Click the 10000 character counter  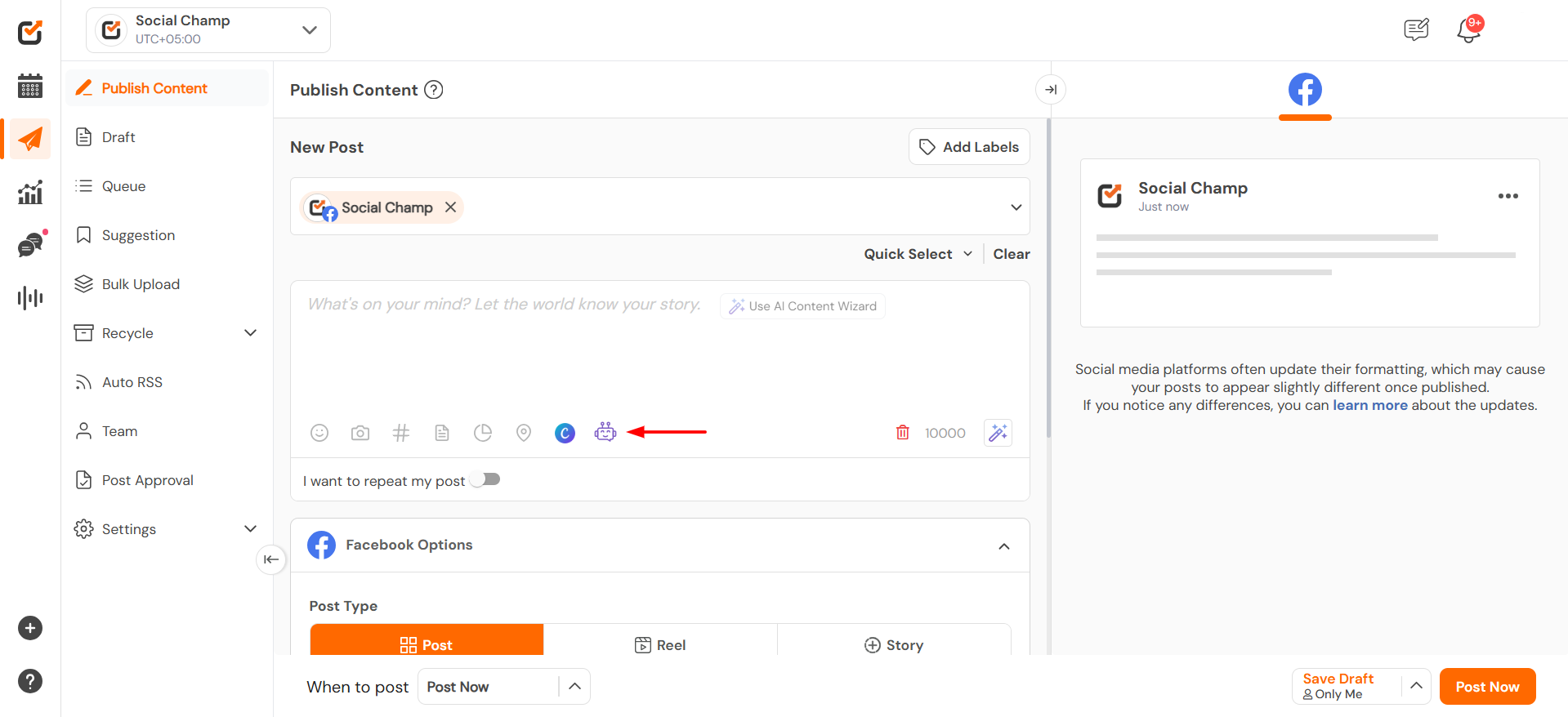pyautogui.click(x=945, y=433)
